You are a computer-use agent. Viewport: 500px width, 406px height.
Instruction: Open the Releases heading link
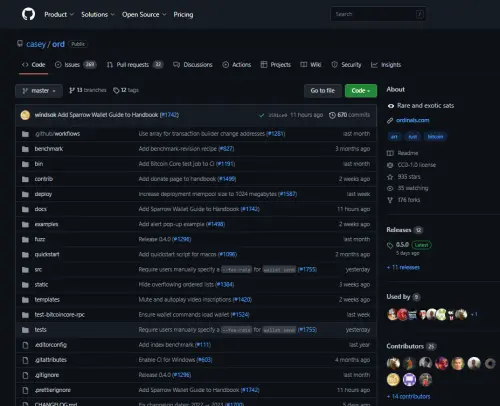click(405, 230)
